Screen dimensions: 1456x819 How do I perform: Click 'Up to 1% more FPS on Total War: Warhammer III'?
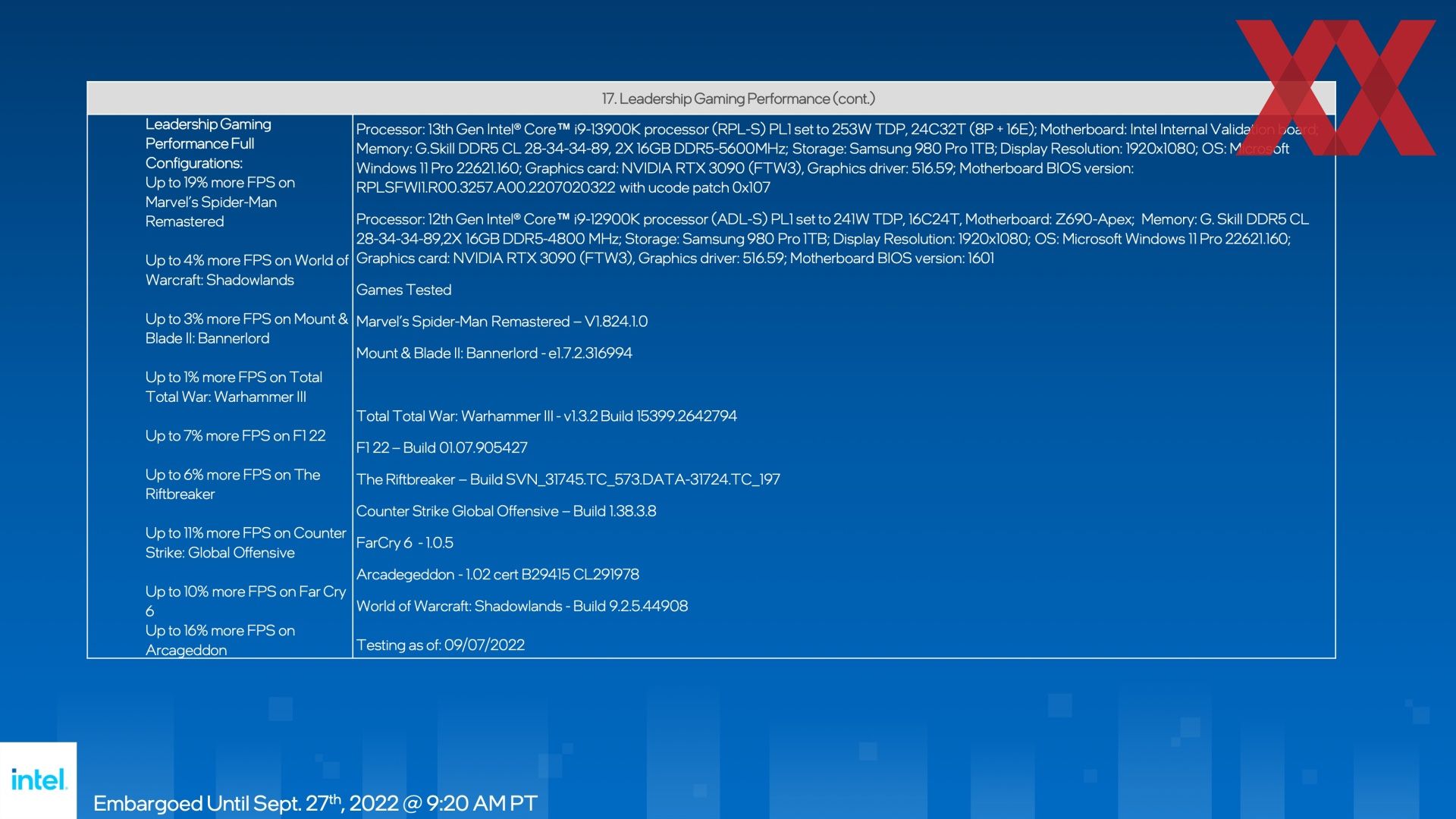234,387
